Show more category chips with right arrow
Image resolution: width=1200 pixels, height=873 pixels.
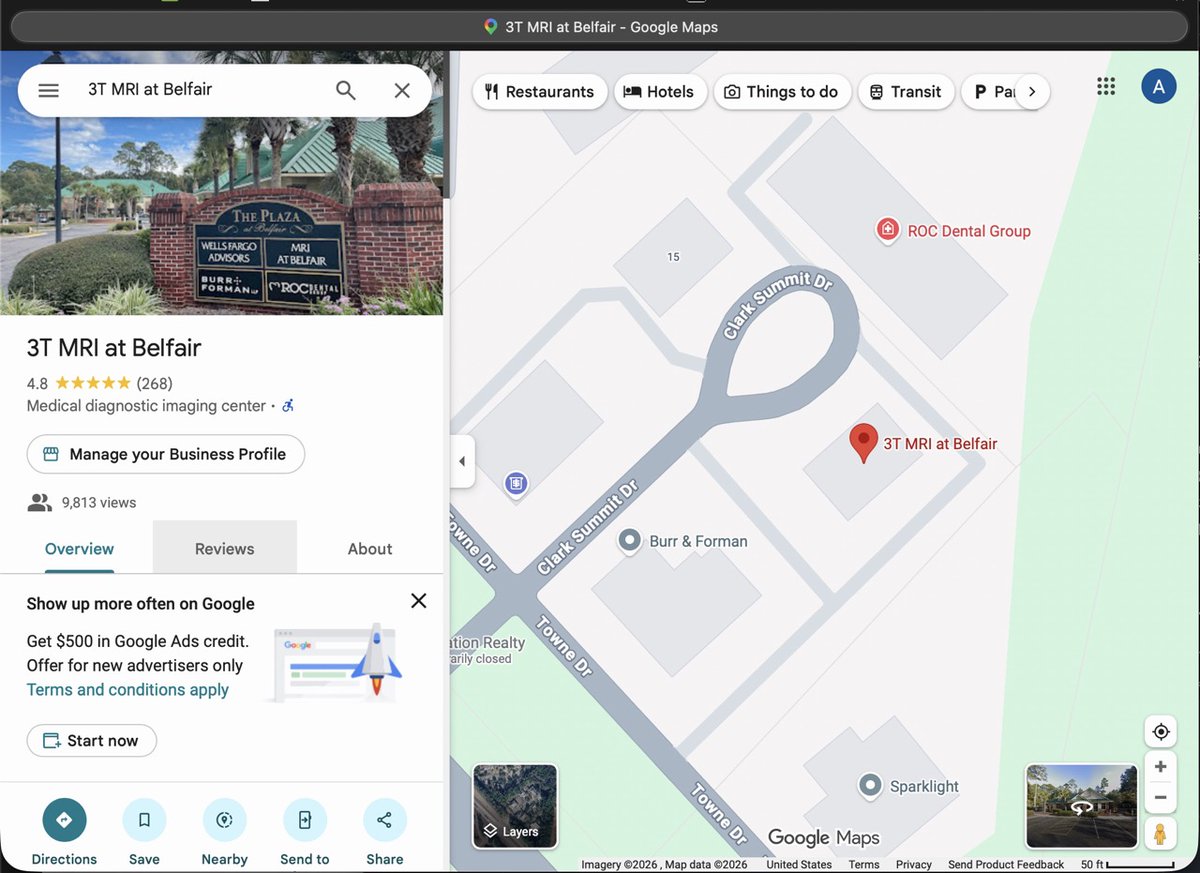click(1032, 91)
